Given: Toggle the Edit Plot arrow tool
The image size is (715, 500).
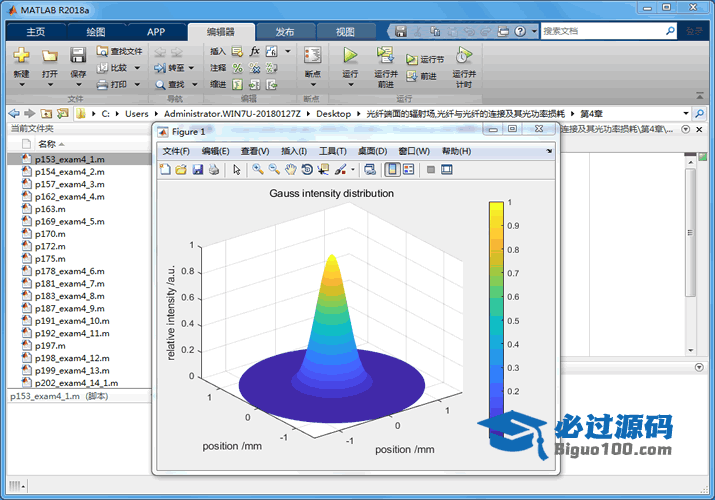Looking at the screenshot, I should (x=237, y=170).
